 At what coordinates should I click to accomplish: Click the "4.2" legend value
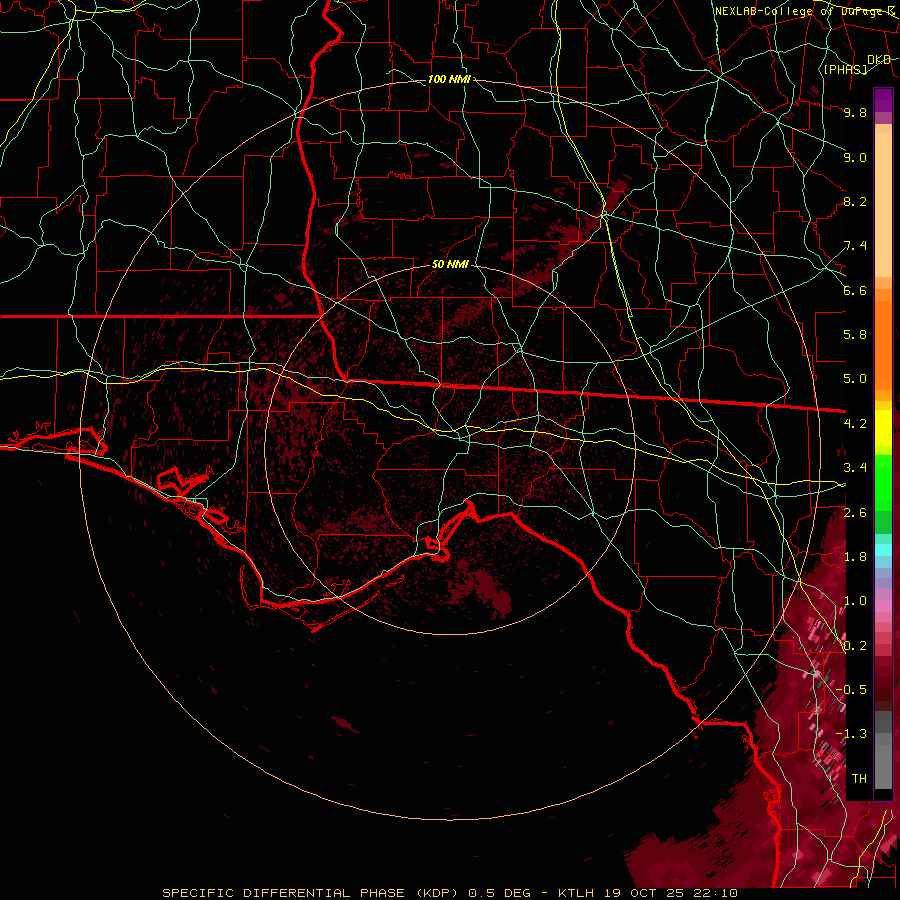[855, 424]
